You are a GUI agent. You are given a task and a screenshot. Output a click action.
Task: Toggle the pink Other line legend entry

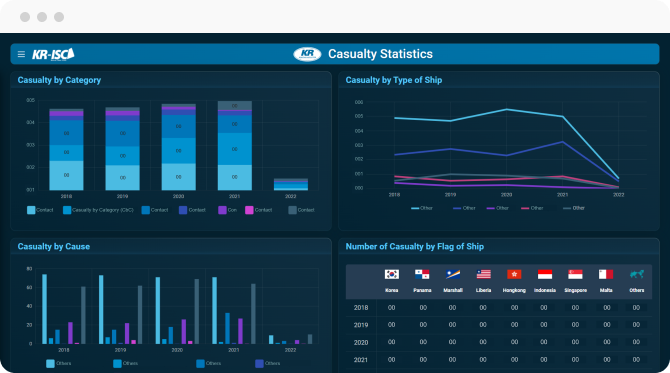tap(532, 208)
